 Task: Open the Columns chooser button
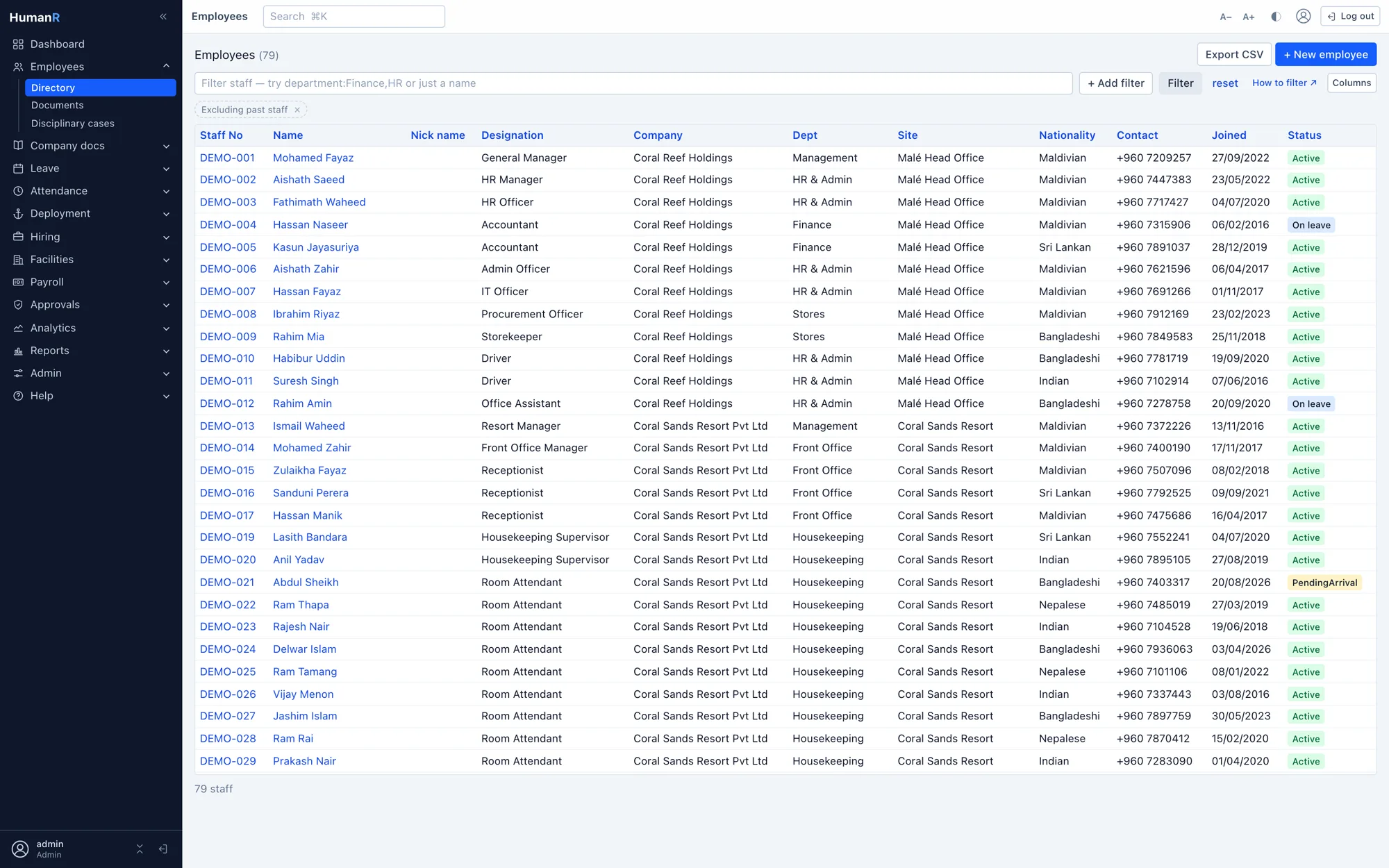point(1351,83)
